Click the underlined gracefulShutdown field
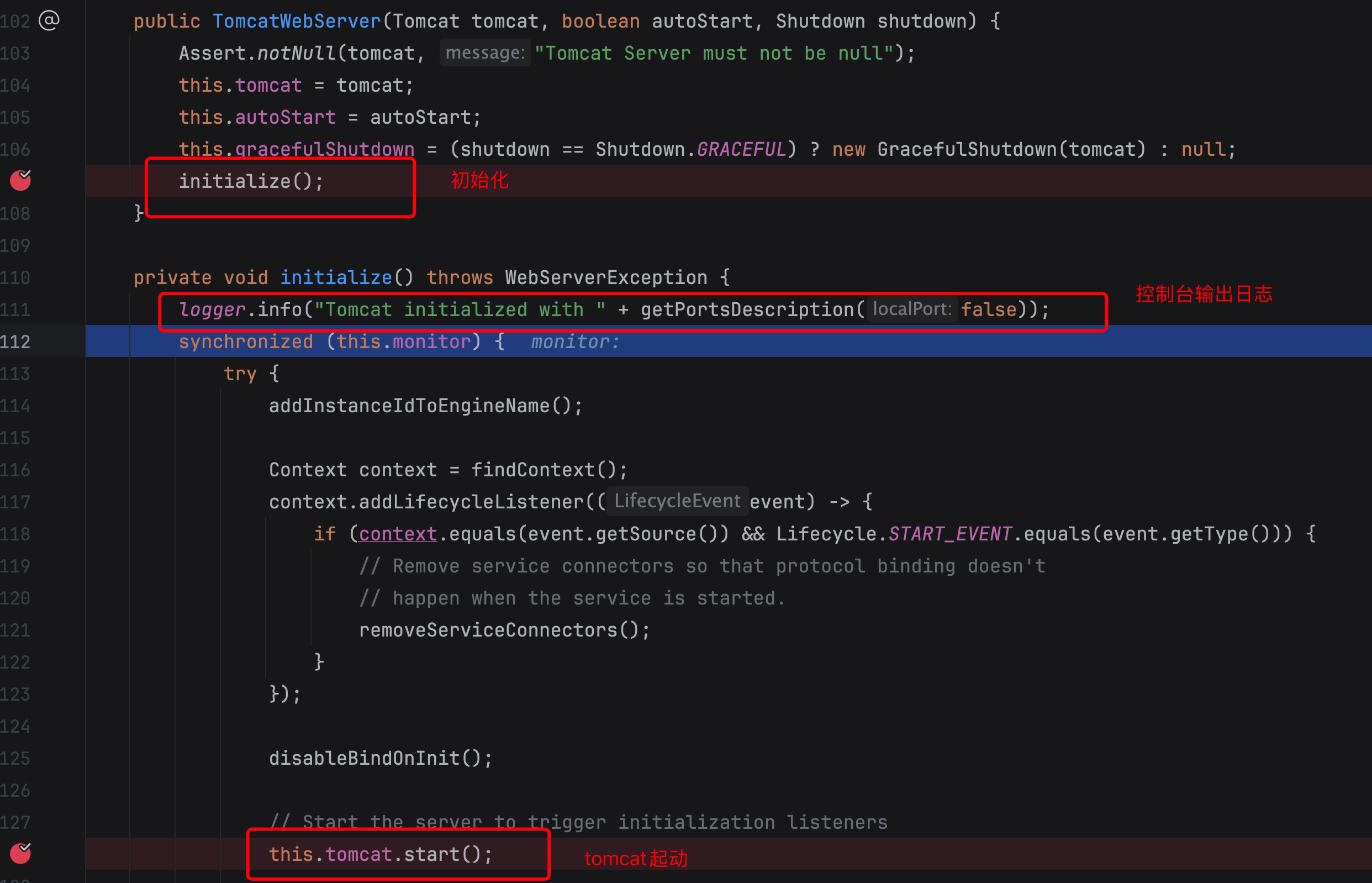1372x883 pixels. (x=324, y=149)
